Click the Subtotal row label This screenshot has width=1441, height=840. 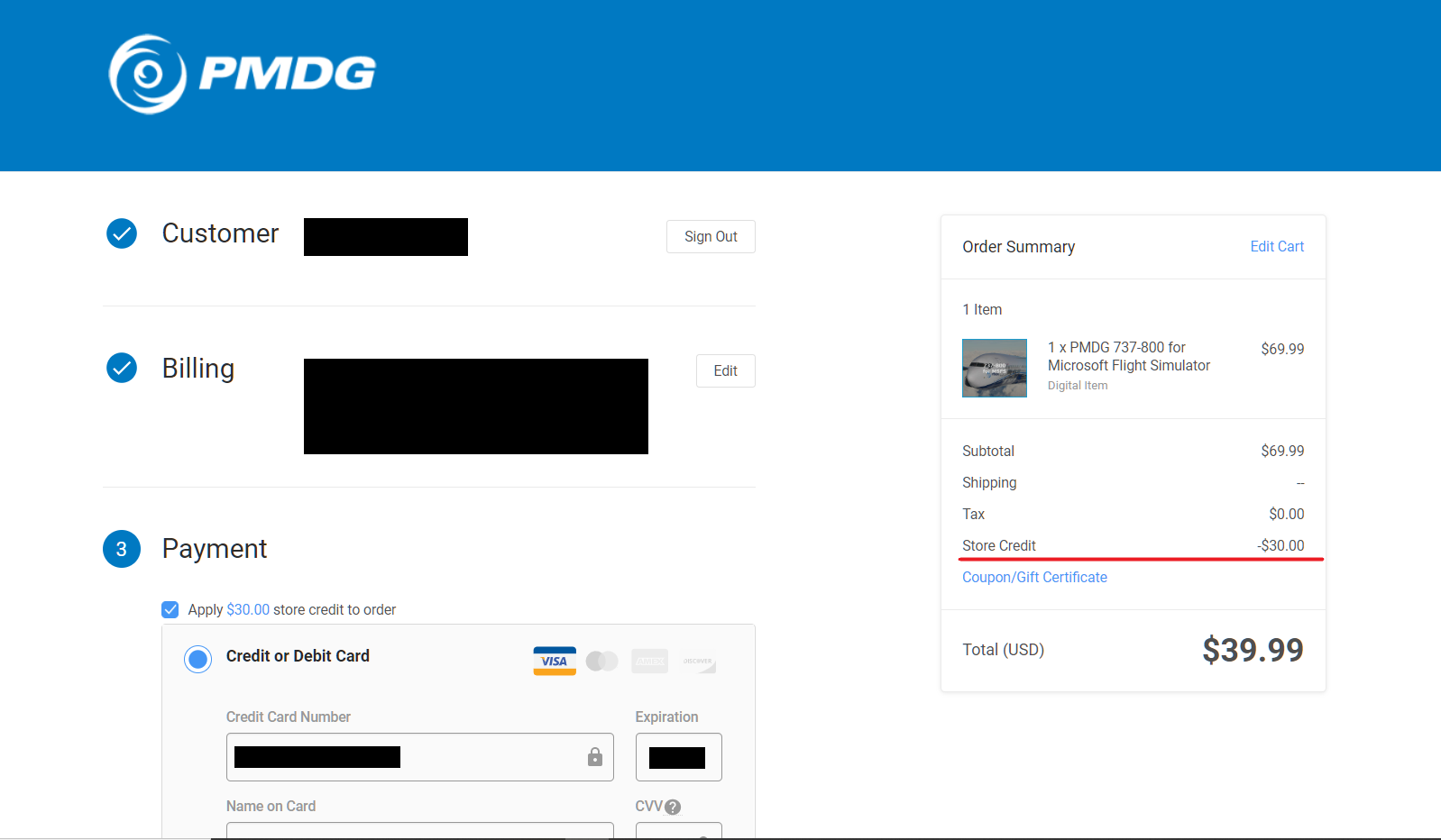(987, 452)
